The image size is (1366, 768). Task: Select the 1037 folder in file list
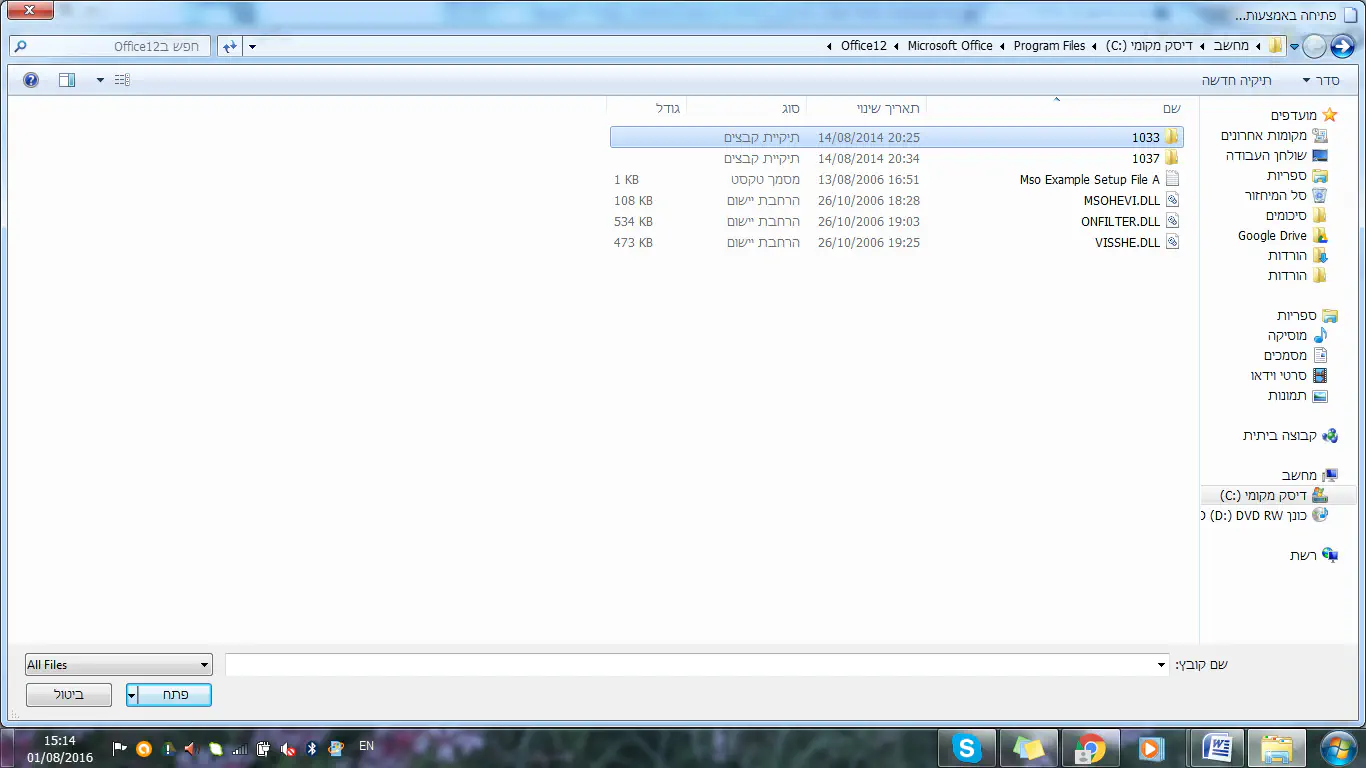(1145, 159)
